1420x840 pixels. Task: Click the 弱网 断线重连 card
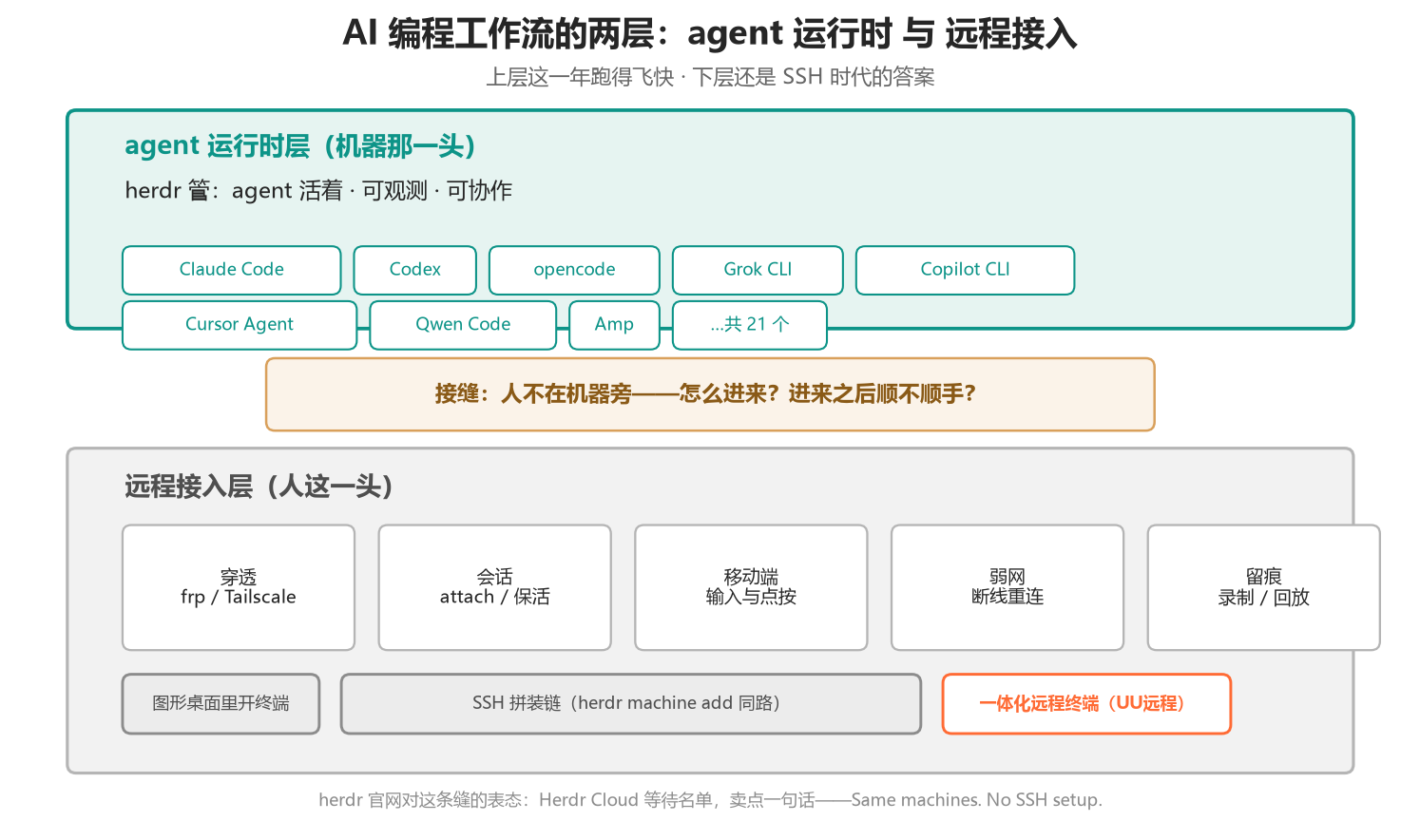pyautogui.click(x=1007, y=587)
